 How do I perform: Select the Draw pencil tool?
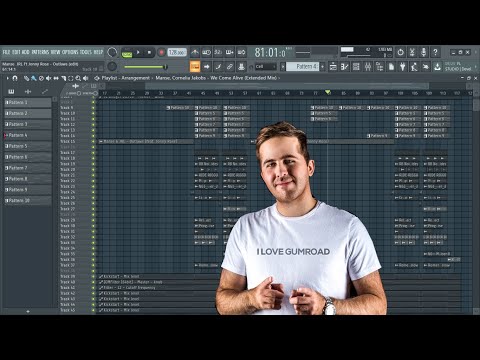(26, 78)
